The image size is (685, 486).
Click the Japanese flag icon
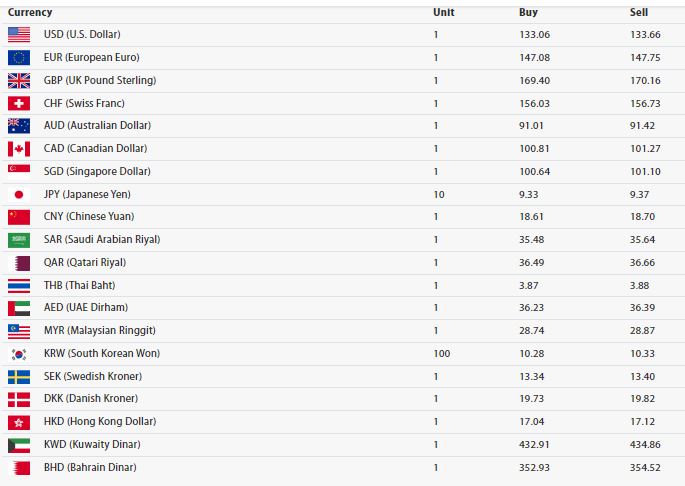pyautogui.click(x=19, y=194)
